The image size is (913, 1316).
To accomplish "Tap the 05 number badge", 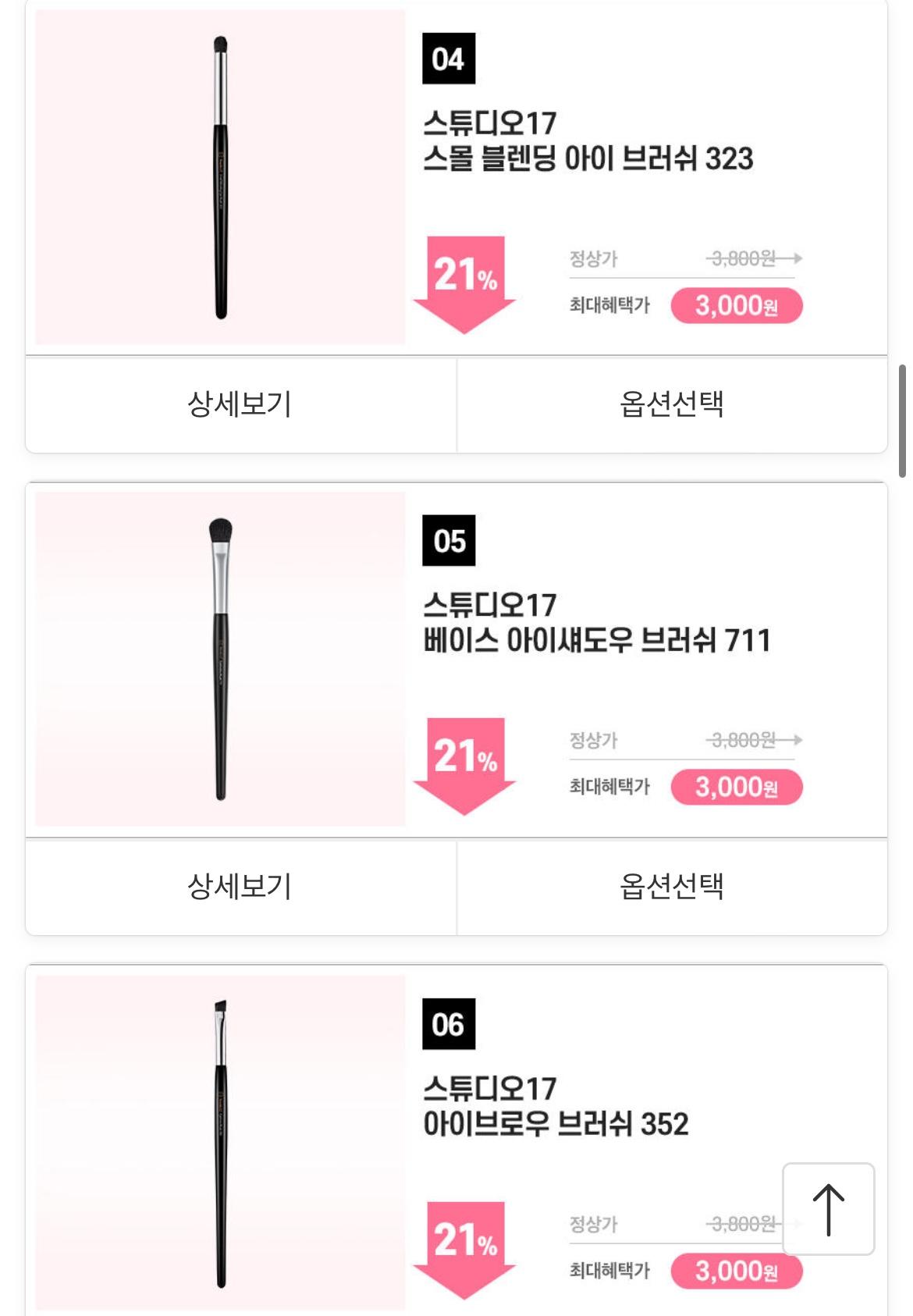I will pos(449,540).
